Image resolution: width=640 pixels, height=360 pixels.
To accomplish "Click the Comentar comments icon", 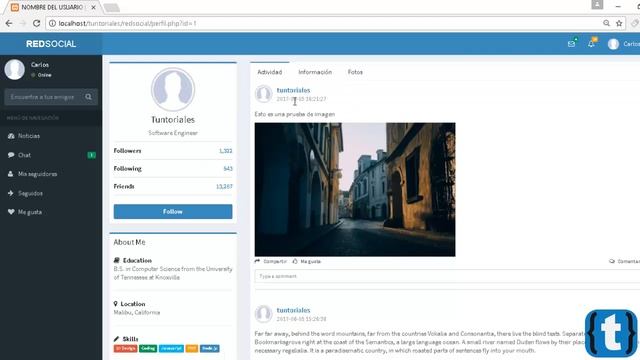I will click(612, 261).
